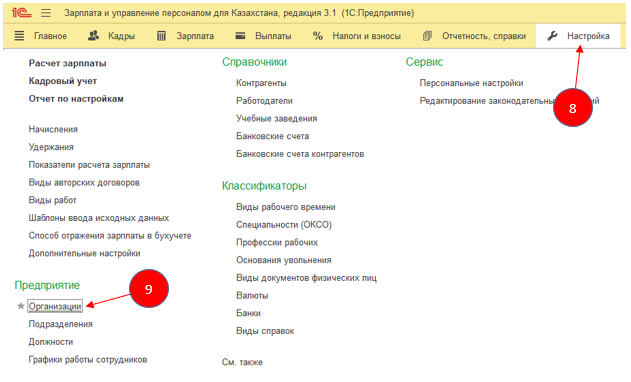This screenshot has width=631, height=382.
Task: Open the Банки classifier
Action: (x=248, y=313)
